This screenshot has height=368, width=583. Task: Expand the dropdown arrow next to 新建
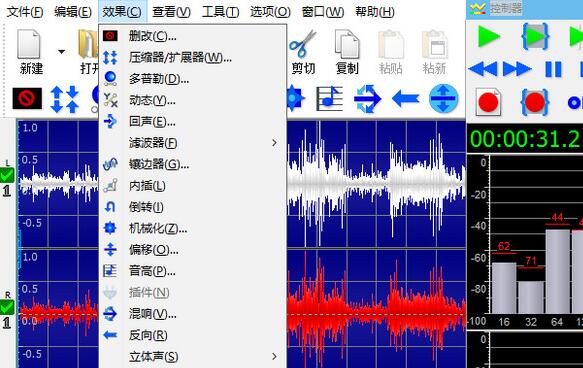click(62, 51)
